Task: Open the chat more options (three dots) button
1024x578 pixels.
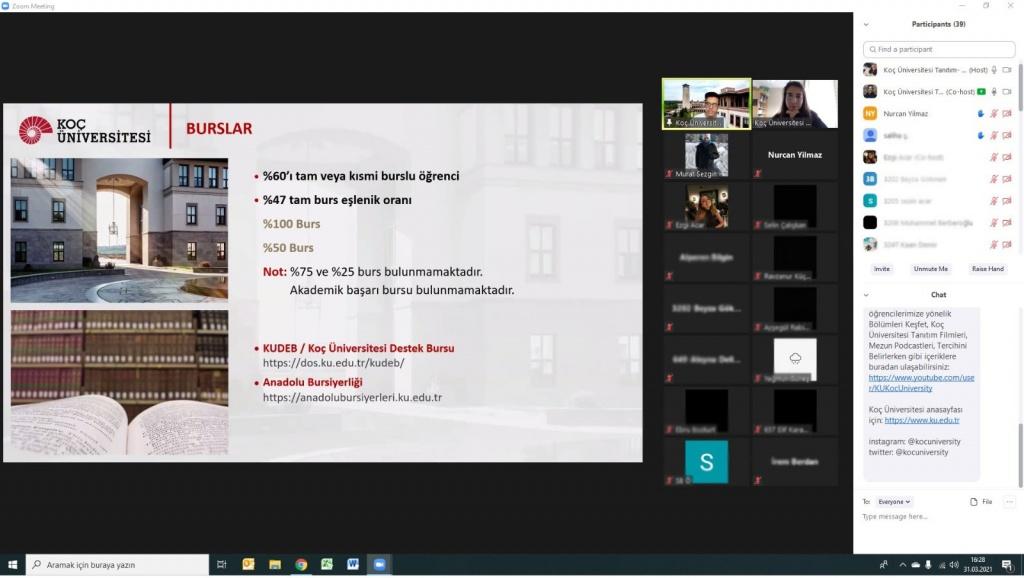Action: tap(1009, 502)
